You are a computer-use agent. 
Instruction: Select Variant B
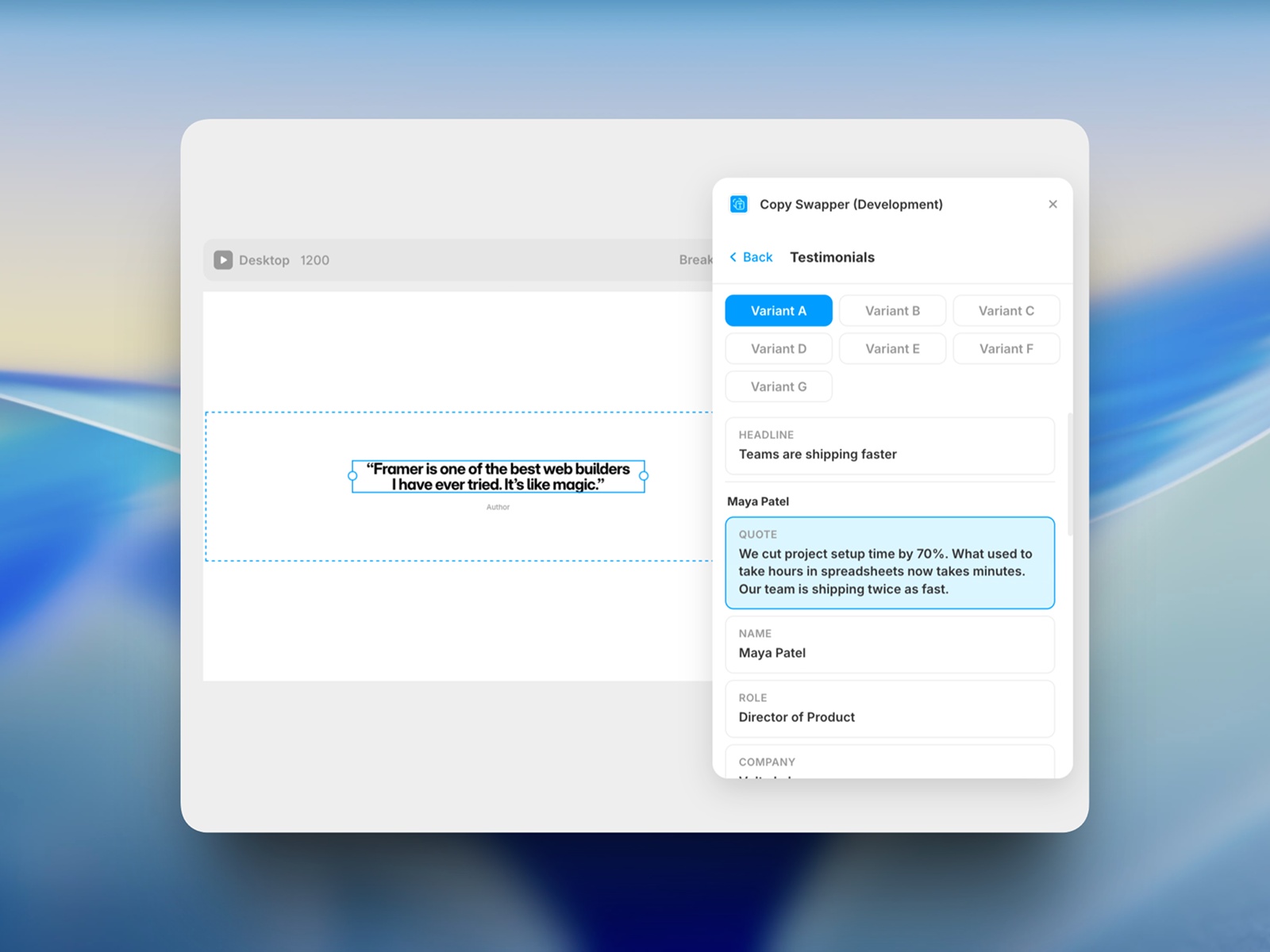tap(892, 310)
